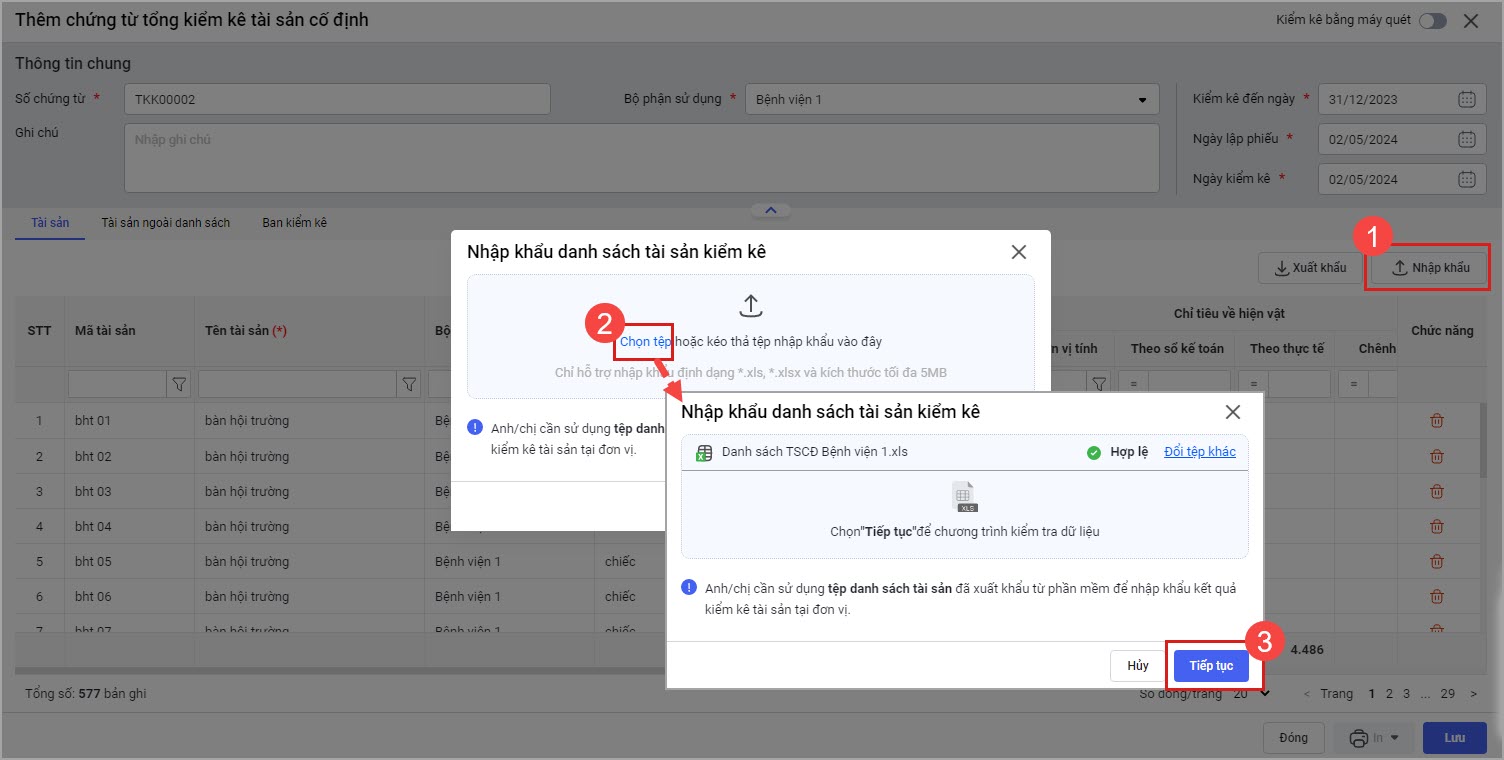Click Tiếp tục to continue import
The image size is (1504, 760).
coord(1211,665)
